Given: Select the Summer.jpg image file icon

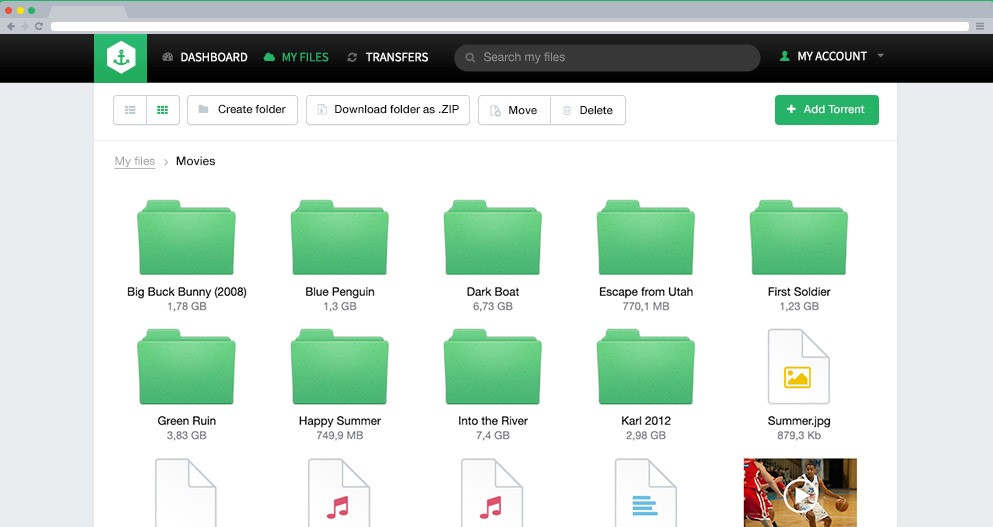Looking at the screenshot, I should tap(798, 367).
